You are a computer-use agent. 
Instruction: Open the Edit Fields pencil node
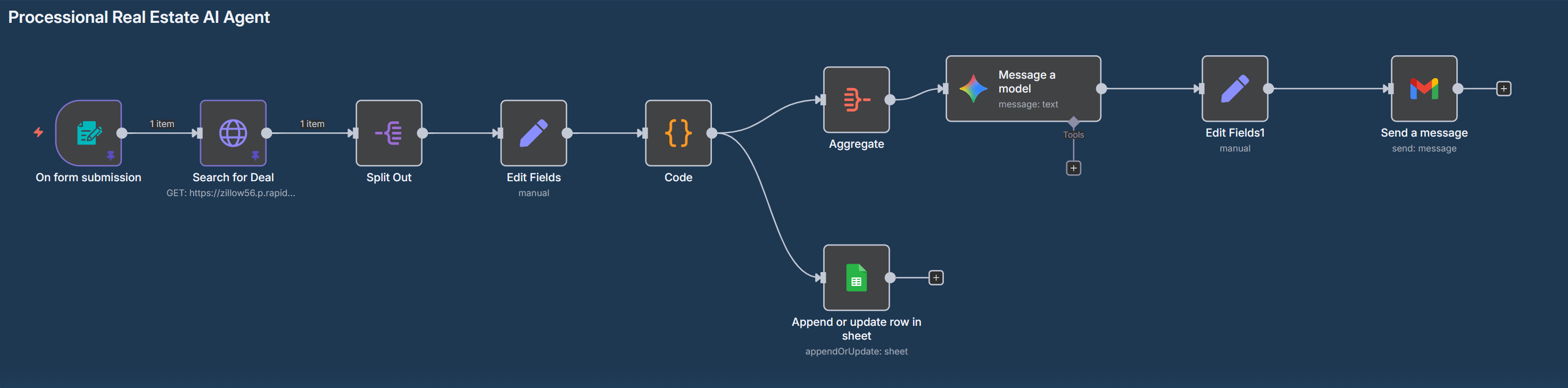533,133
